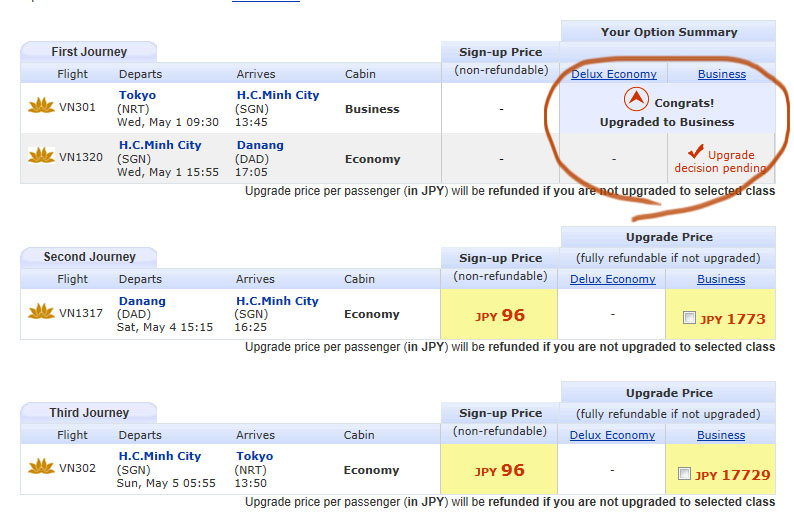Click the Vietnam Airlines lotus icon beside VN301
Viewport: 794px width, 527px height.
pos(41,106)
